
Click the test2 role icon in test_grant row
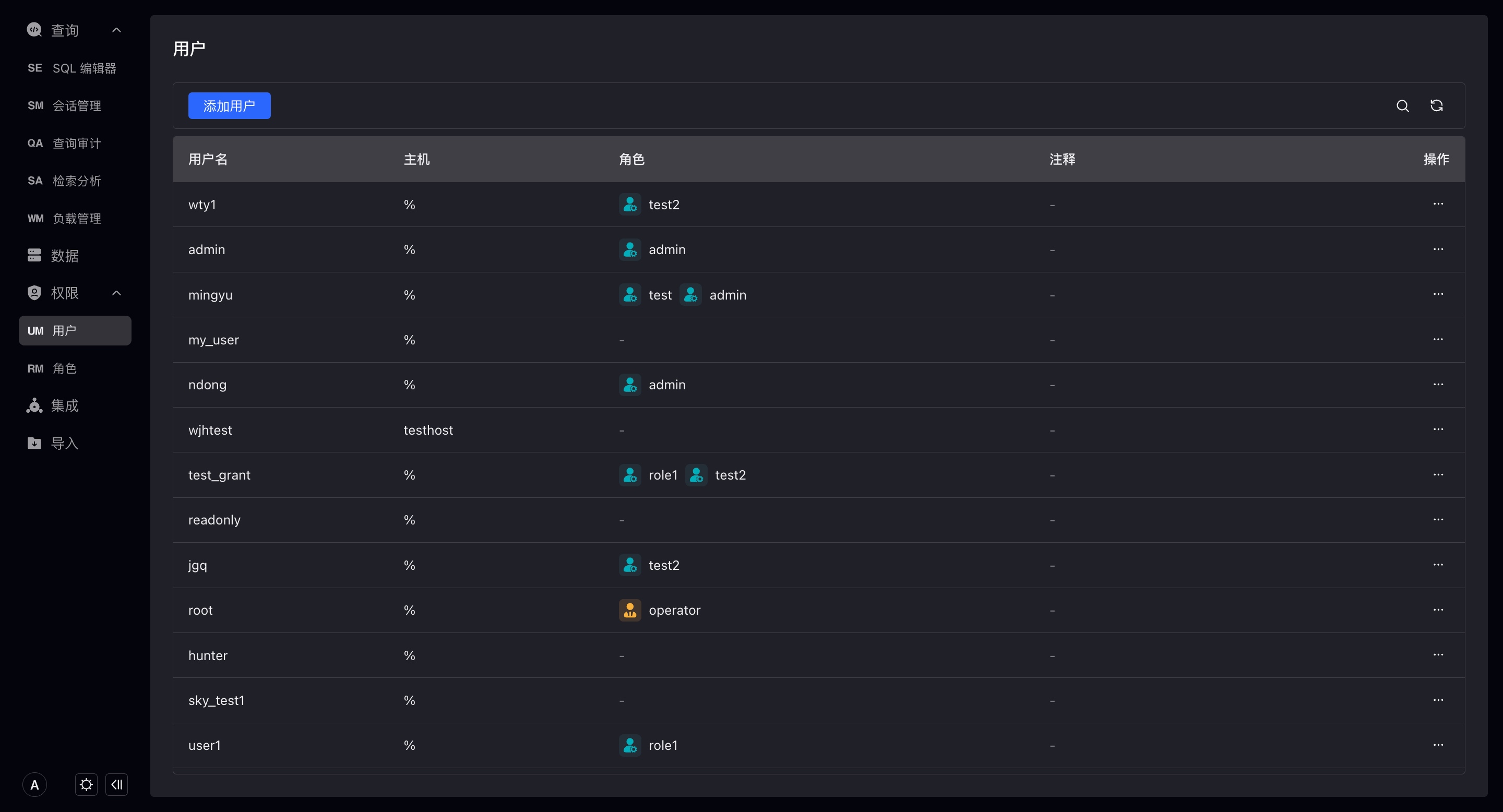pyautogui.click(x=696, y=475)
